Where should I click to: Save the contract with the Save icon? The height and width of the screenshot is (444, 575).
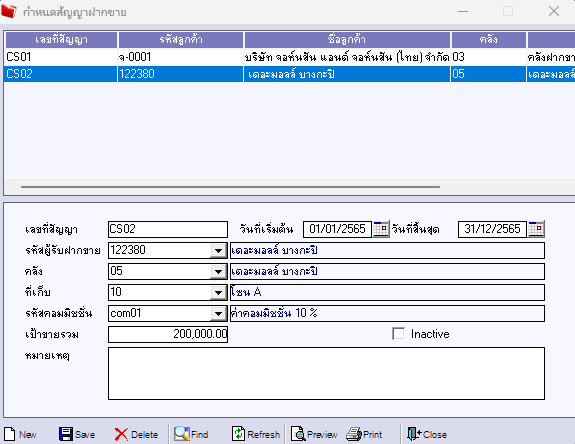point(66,434)
